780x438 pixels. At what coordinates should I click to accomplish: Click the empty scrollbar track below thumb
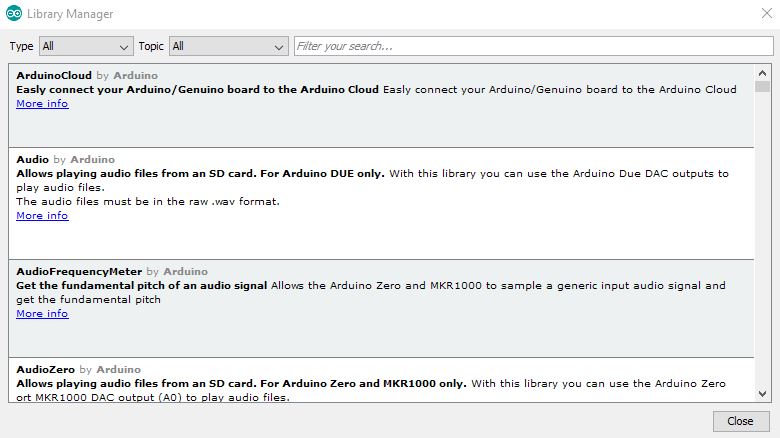coord(762,239)
